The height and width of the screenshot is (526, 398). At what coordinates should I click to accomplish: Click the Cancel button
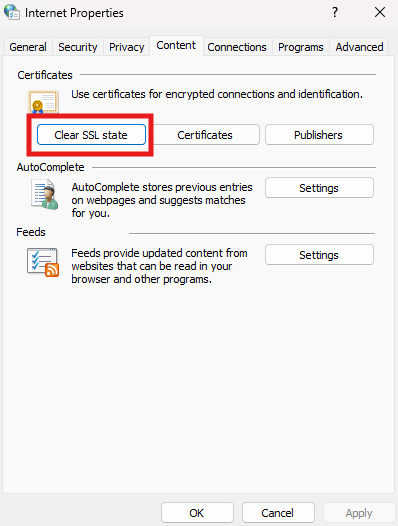pyautogui.click(x=278, y=513)
